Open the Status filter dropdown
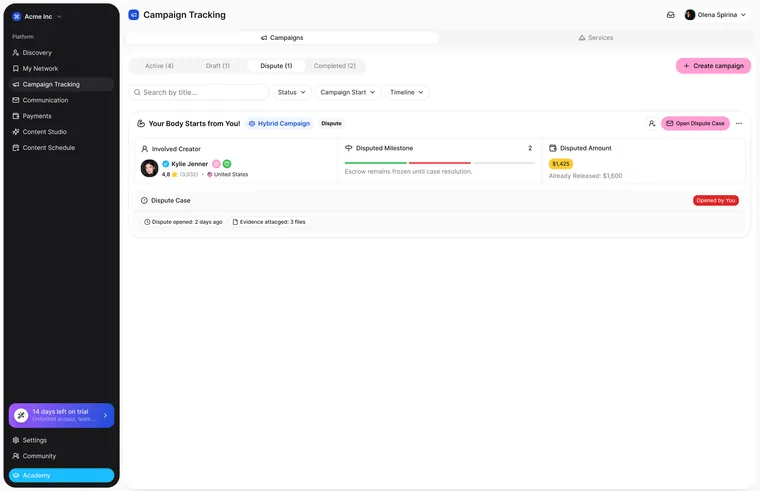Viewport: 760px width, 491px height. click(291, 92)
